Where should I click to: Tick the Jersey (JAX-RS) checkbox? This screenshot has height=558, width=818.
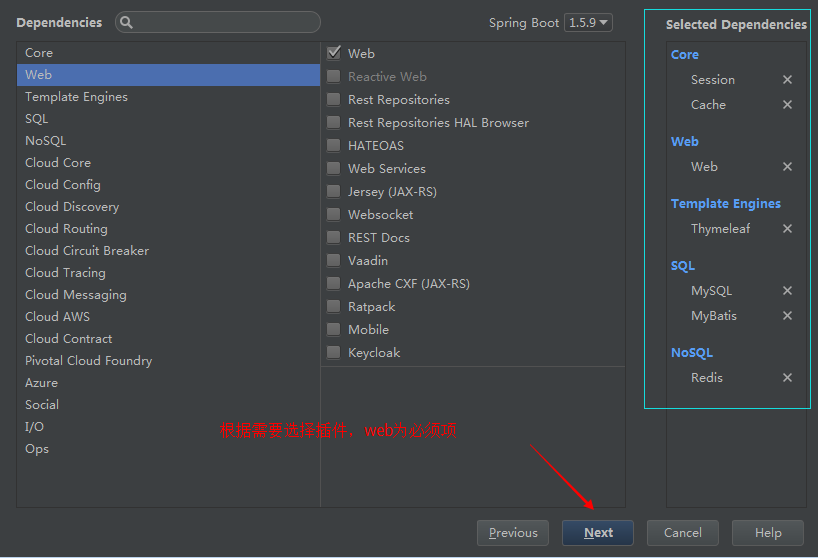point(333,191)
